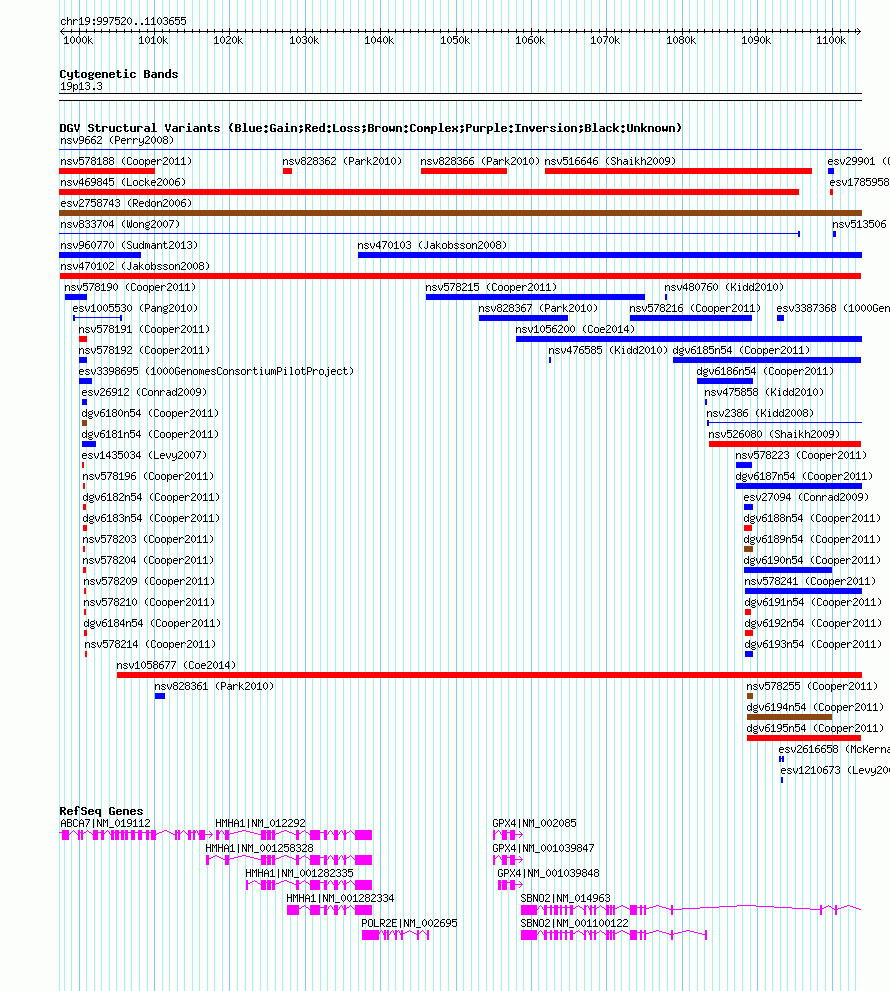The height and width of the screenshot is (991, 890).
Task: Select nsv578215 (Cooper2011) label
Action: pyautogui.click(x=491, y=287)
